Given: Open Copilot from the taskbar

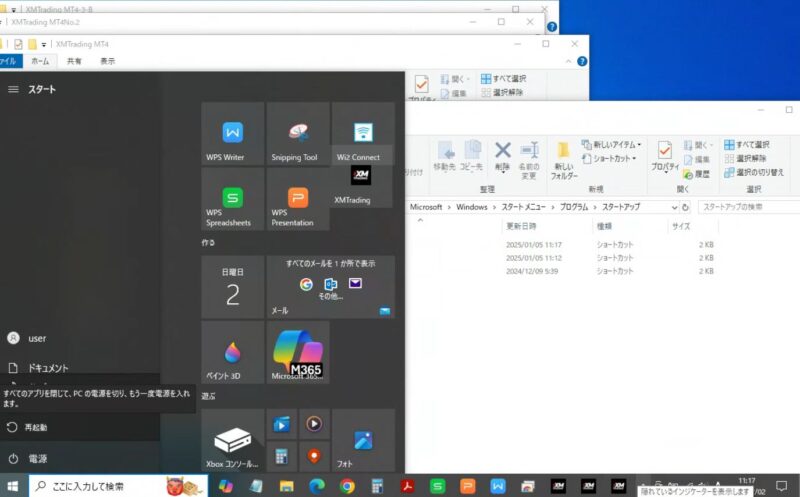Looking at the screenshot, I should [226, 486].
